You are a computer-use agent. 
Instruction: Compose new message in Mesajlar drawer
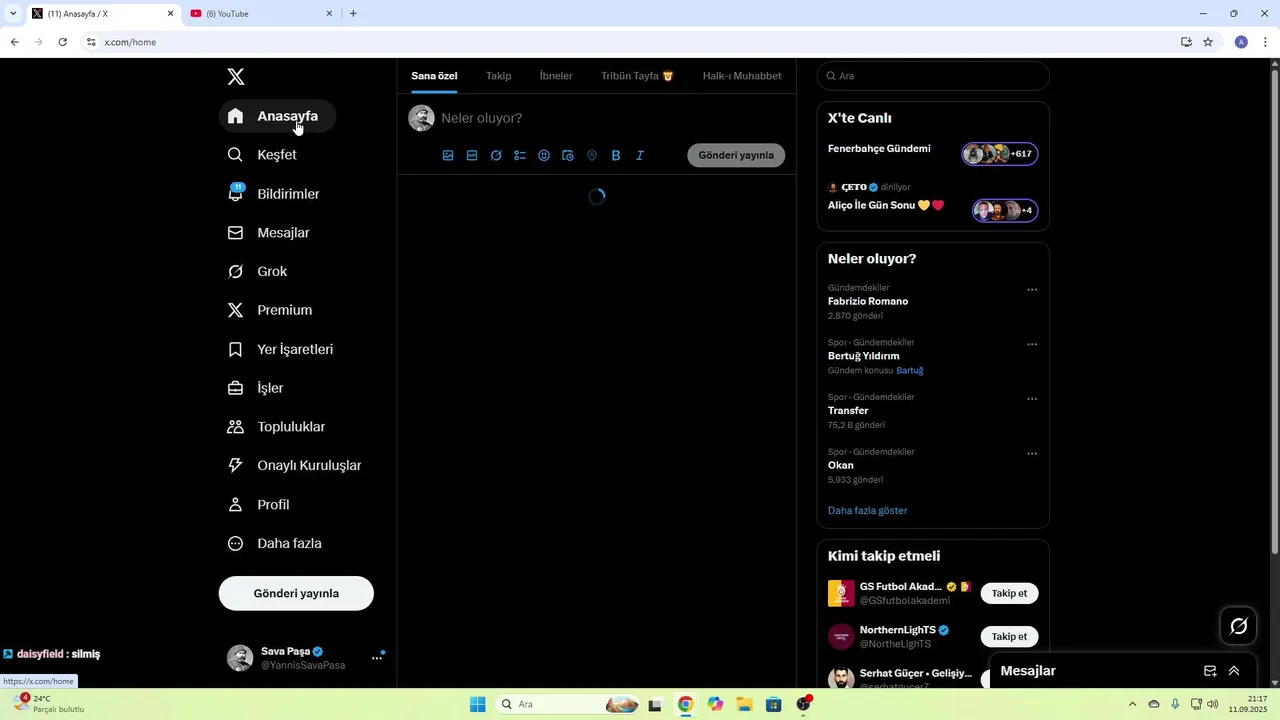pos(1210,671)
